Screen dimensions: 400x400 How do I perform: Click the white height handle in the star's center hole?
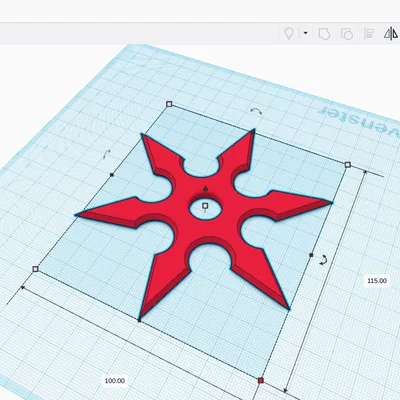click(x=205, y=206)
